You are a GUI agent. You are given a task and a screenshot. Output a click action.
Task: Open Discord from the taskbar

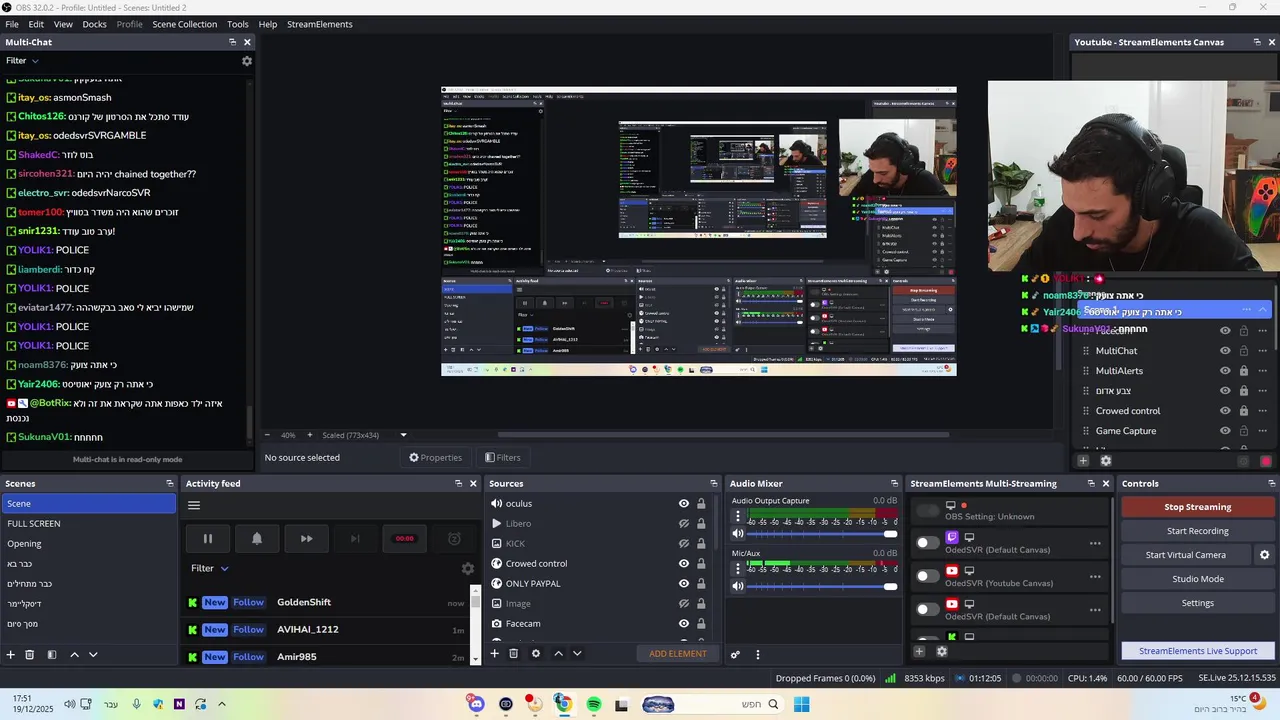coord(476,705)
